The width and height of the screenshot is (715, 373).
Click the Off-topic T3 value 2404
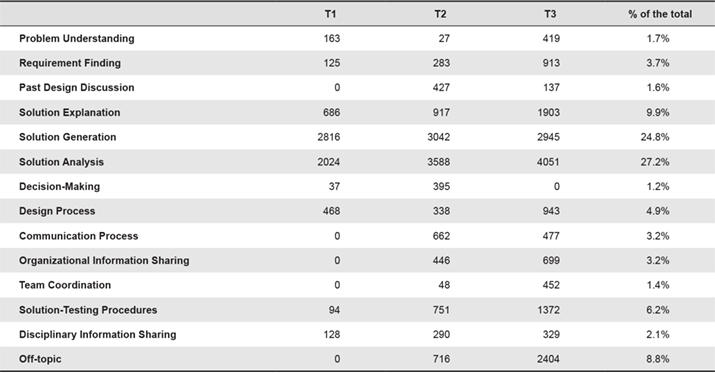click(x=548, y=359)
